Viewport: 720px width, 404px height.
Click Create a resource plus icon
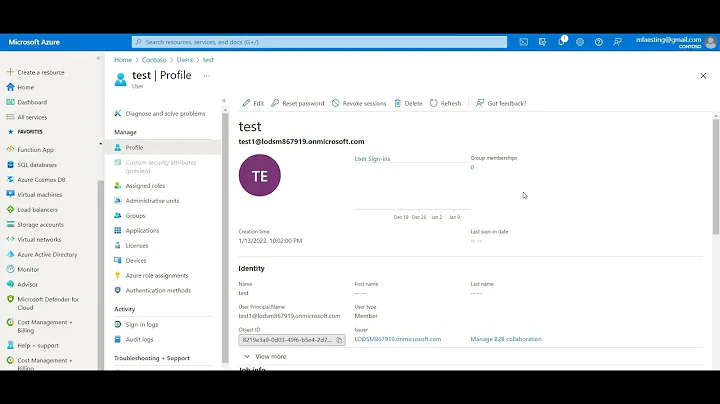(10, 72)
